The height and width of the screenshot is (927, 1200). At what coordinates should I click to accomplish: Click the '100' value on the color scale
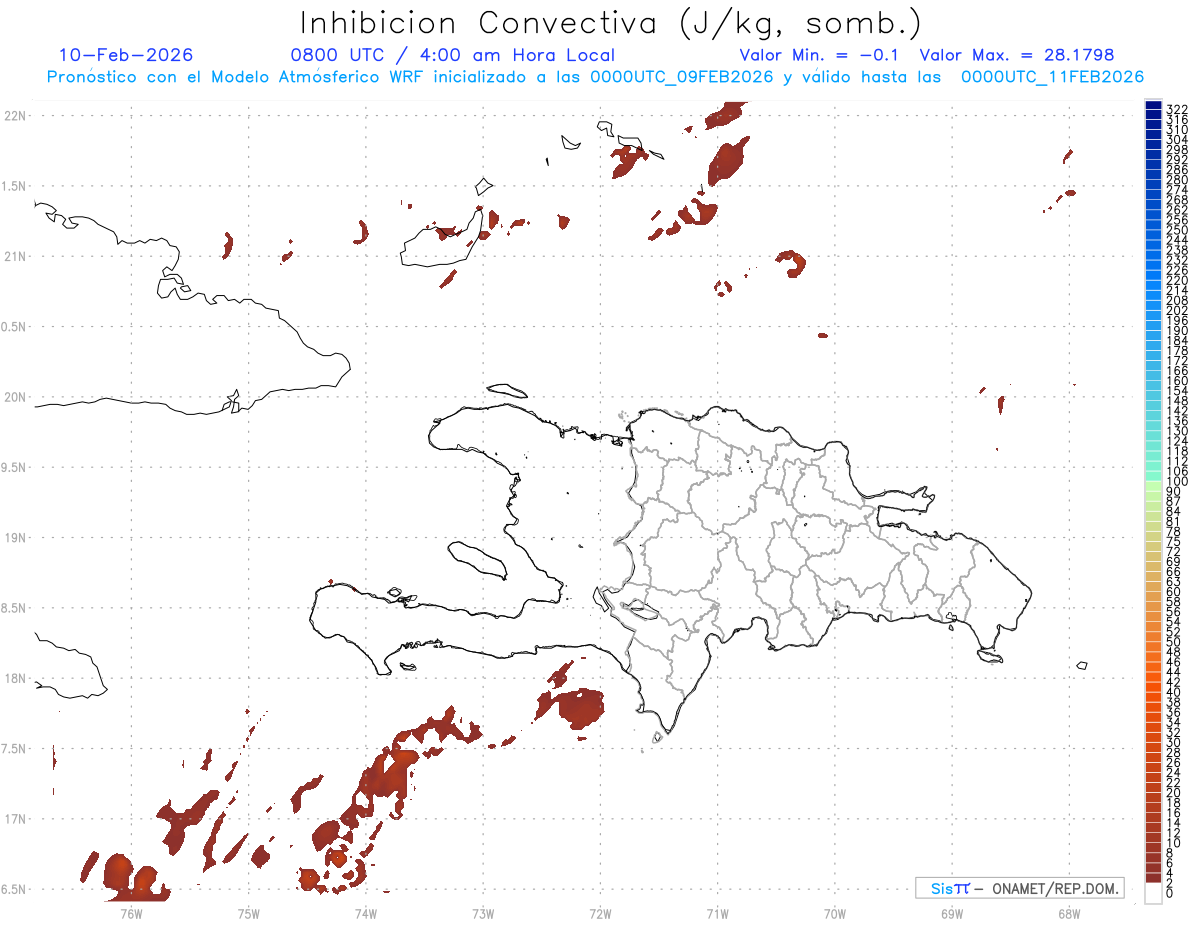point(1176,482)
